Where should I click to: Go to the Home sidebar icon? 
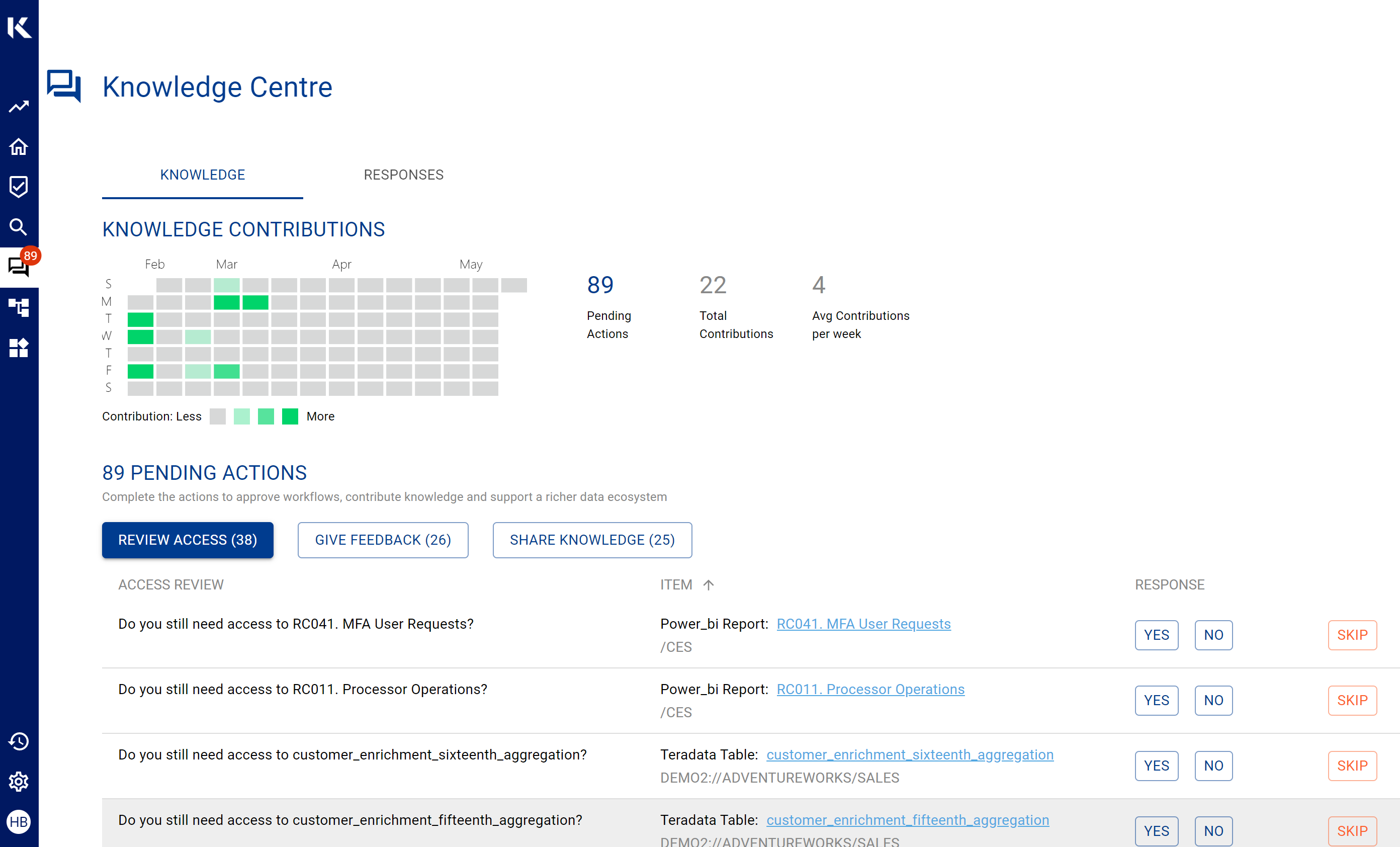[19, 147]
